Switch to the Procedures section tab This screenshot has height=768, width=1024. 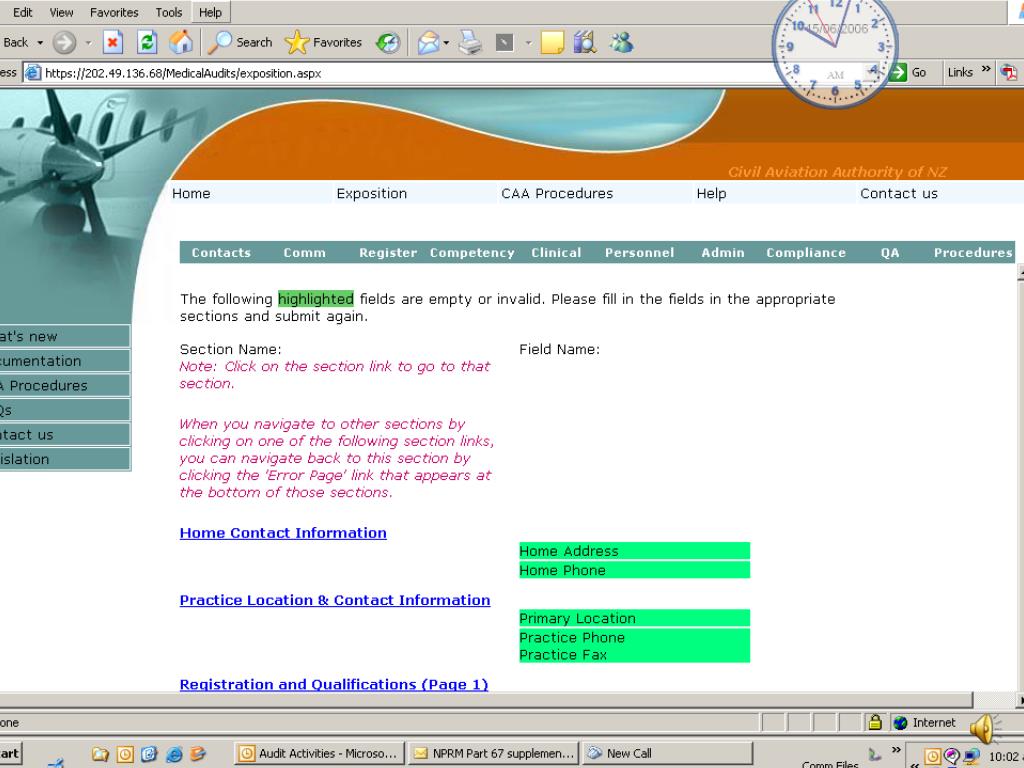(973, 253)
